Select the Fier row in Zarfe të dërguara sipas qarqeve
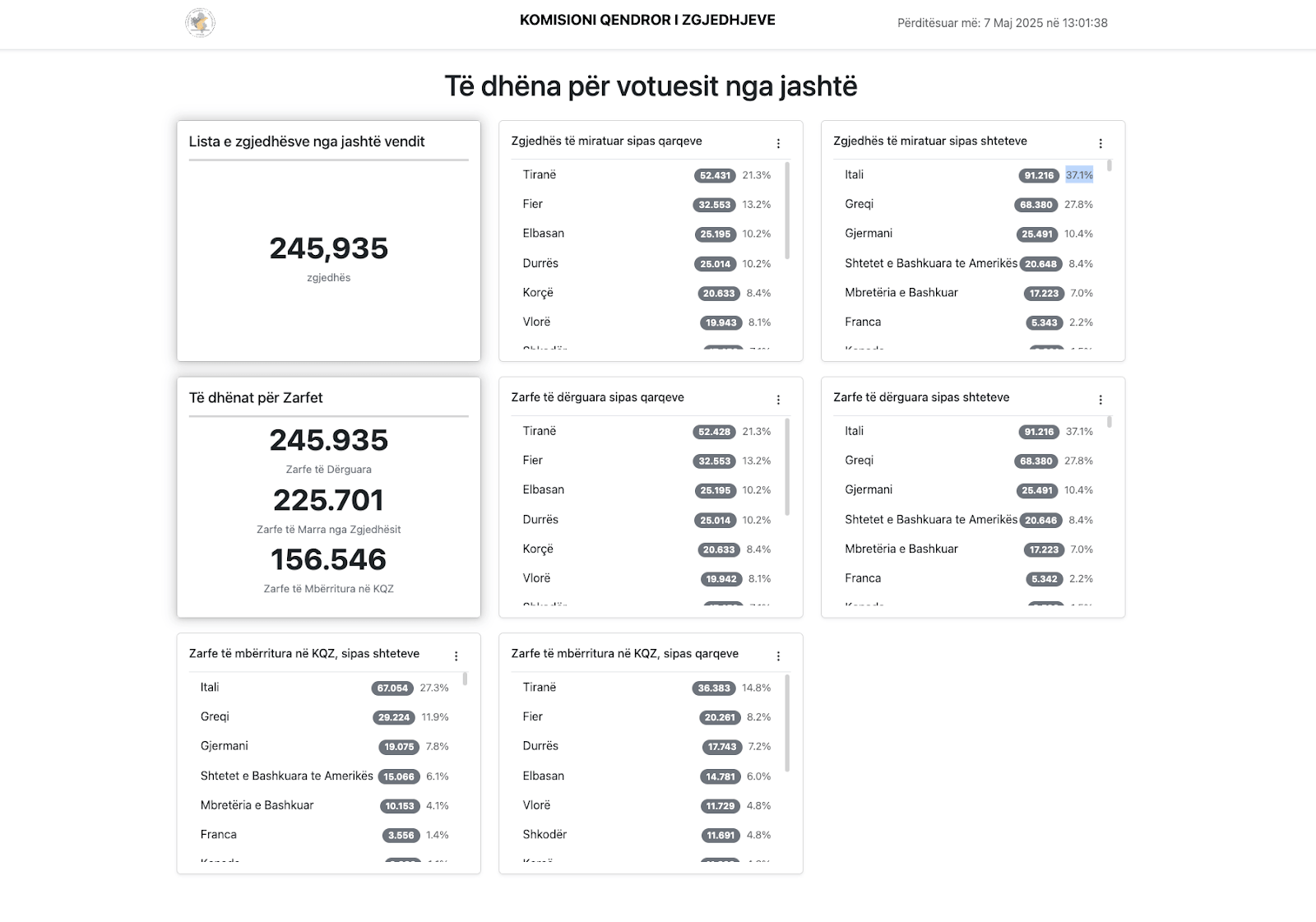Viewport: 1316px width, 922px height. tap(646, 461)
